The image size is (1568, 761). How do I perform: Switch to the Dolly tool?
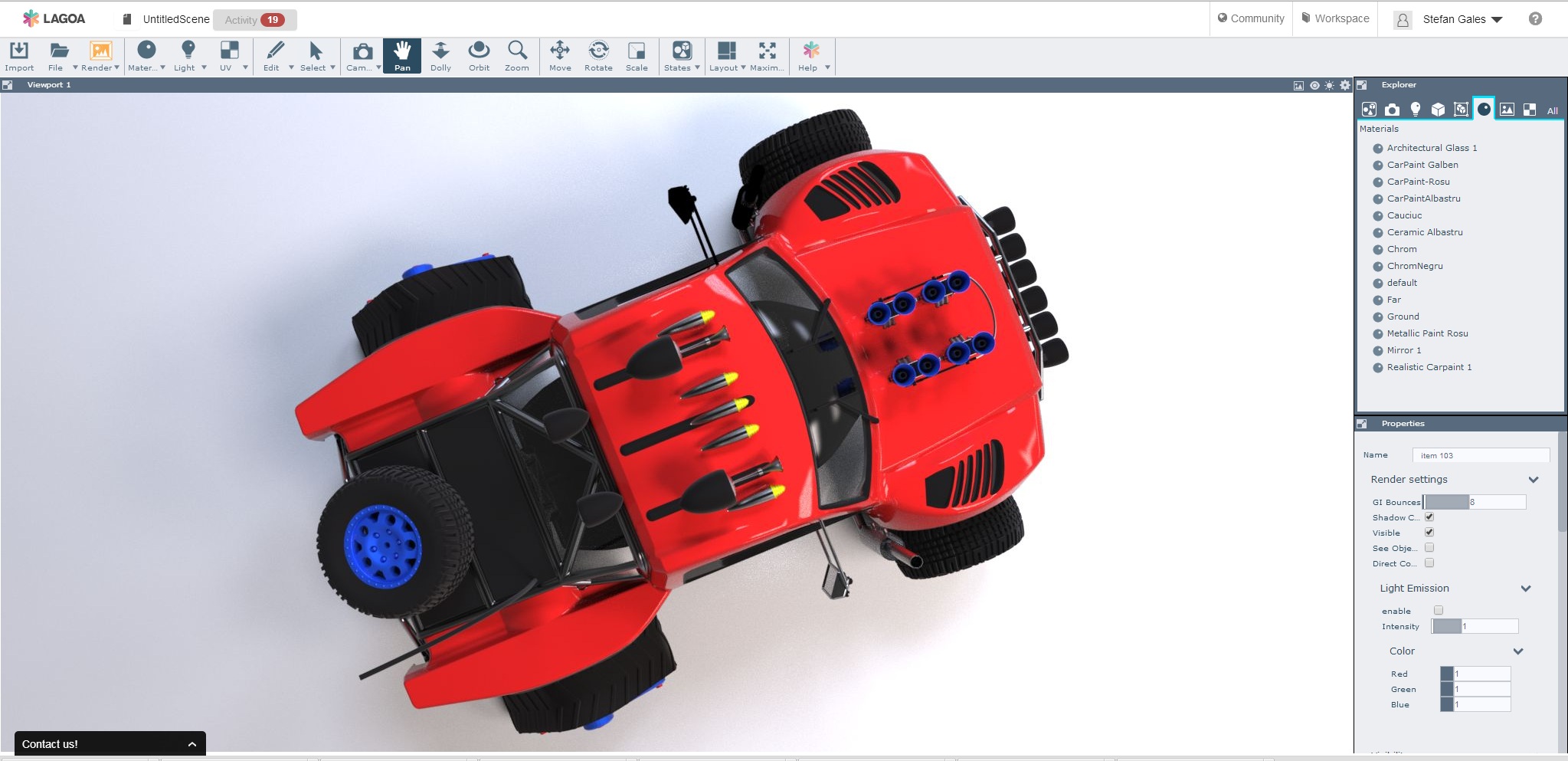coord(440,51)
